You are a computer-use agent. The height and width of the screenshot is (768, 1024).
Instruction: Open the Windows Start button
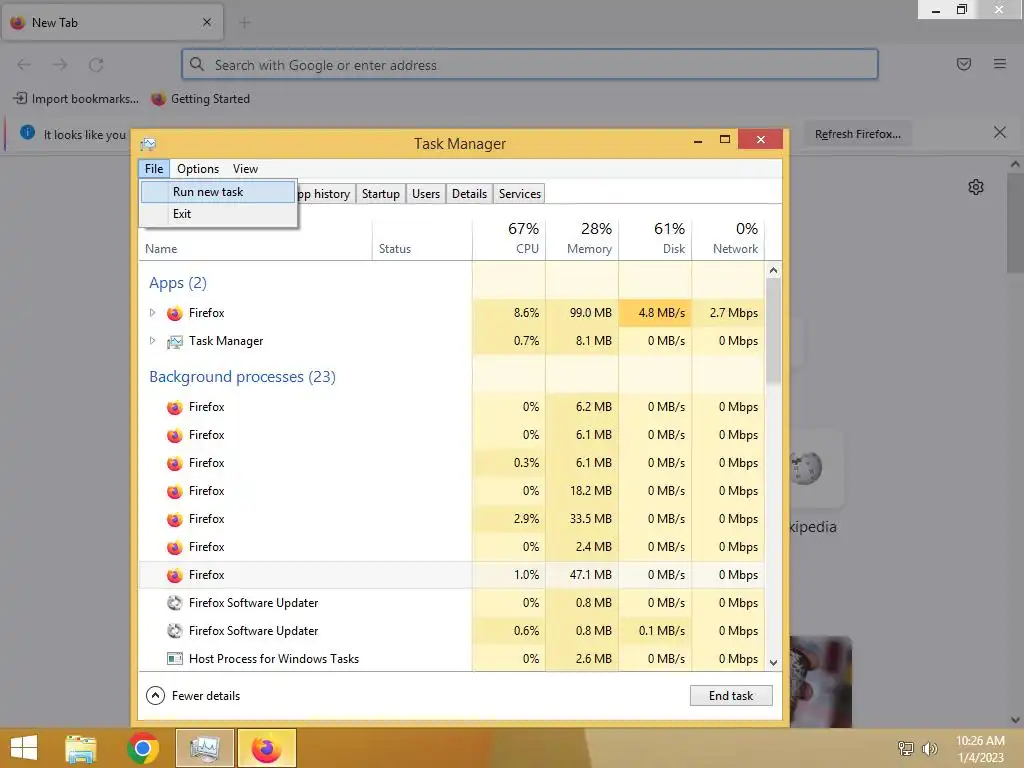pyautogui.click(x=24, y=748)
